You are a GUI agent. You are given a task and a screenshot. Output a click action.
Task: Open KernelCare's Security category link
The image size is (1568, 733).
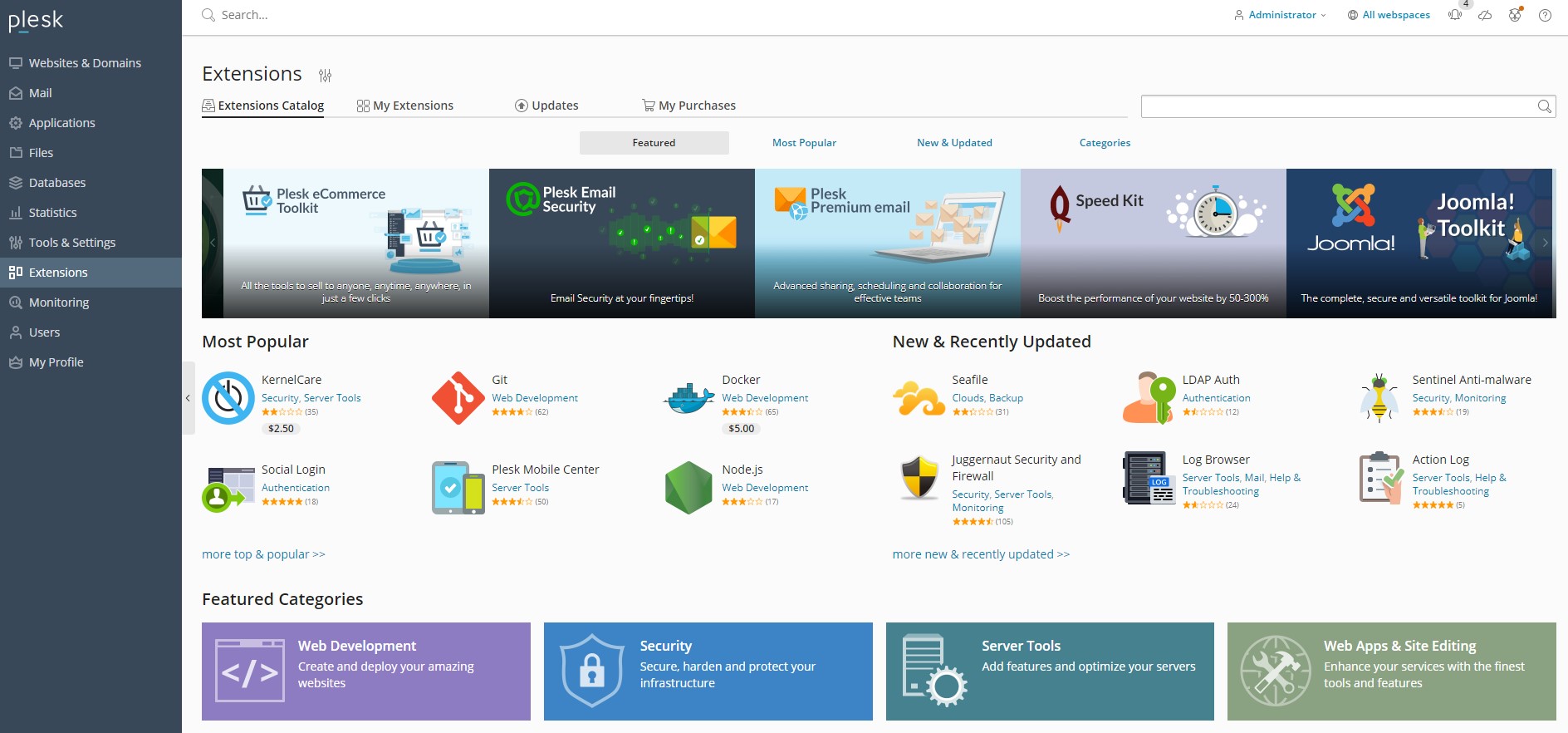[280, 398]
